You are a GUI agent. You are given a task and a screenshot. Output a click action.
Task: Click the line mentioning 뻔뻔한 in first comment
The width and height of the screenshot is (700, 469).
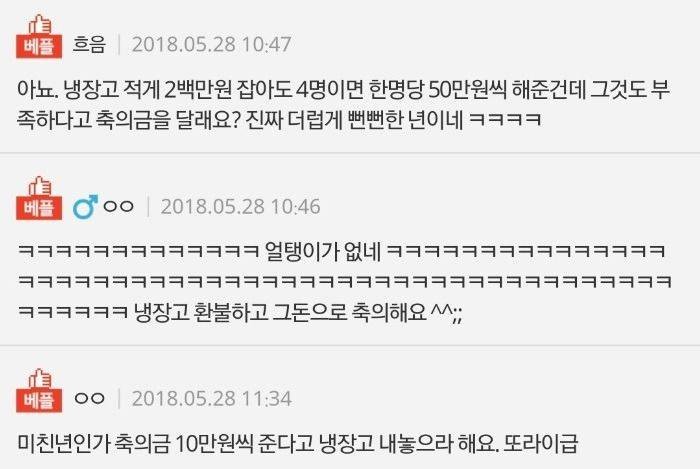[279, 120]
